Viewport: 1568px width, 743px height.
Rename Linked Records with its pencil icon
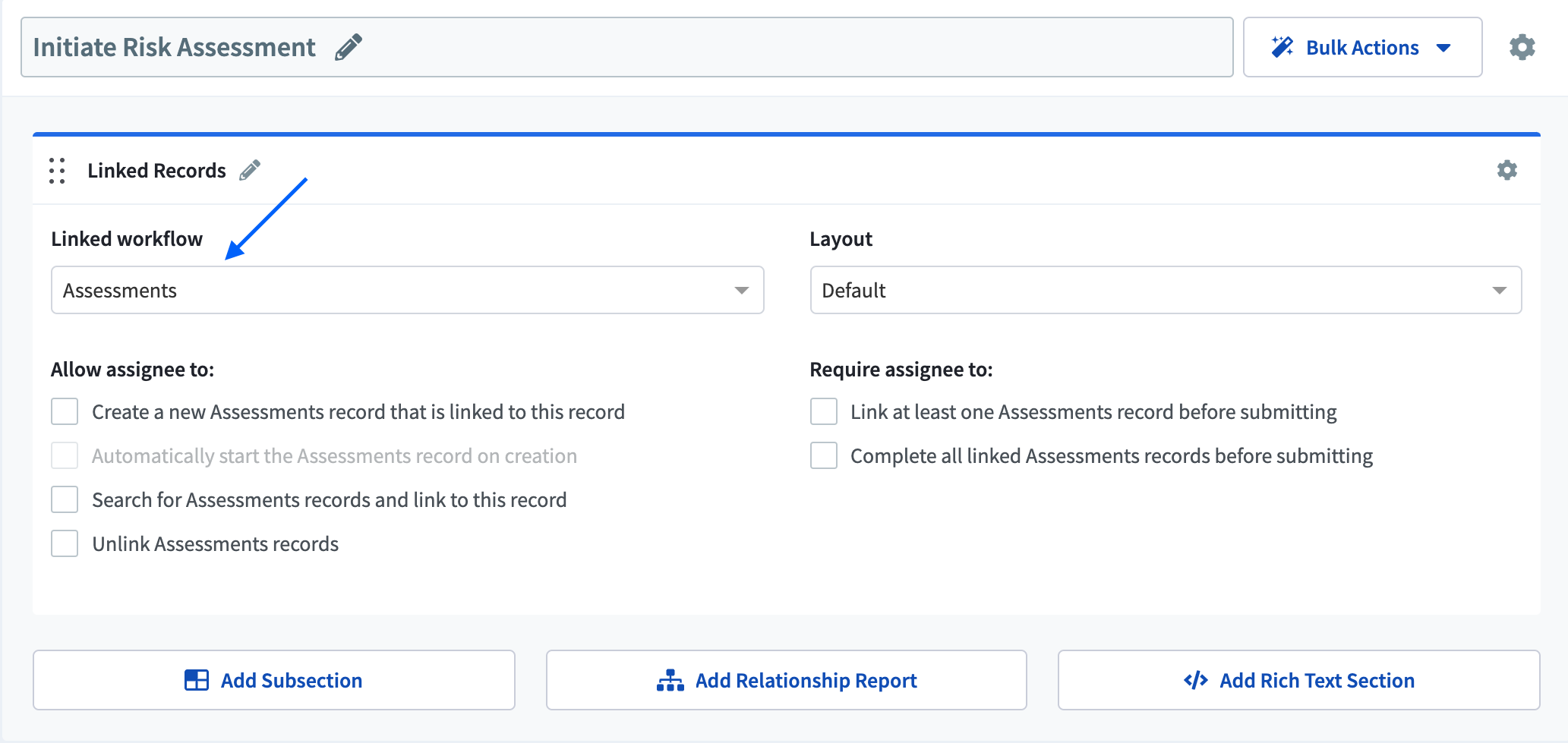point(250,170)
